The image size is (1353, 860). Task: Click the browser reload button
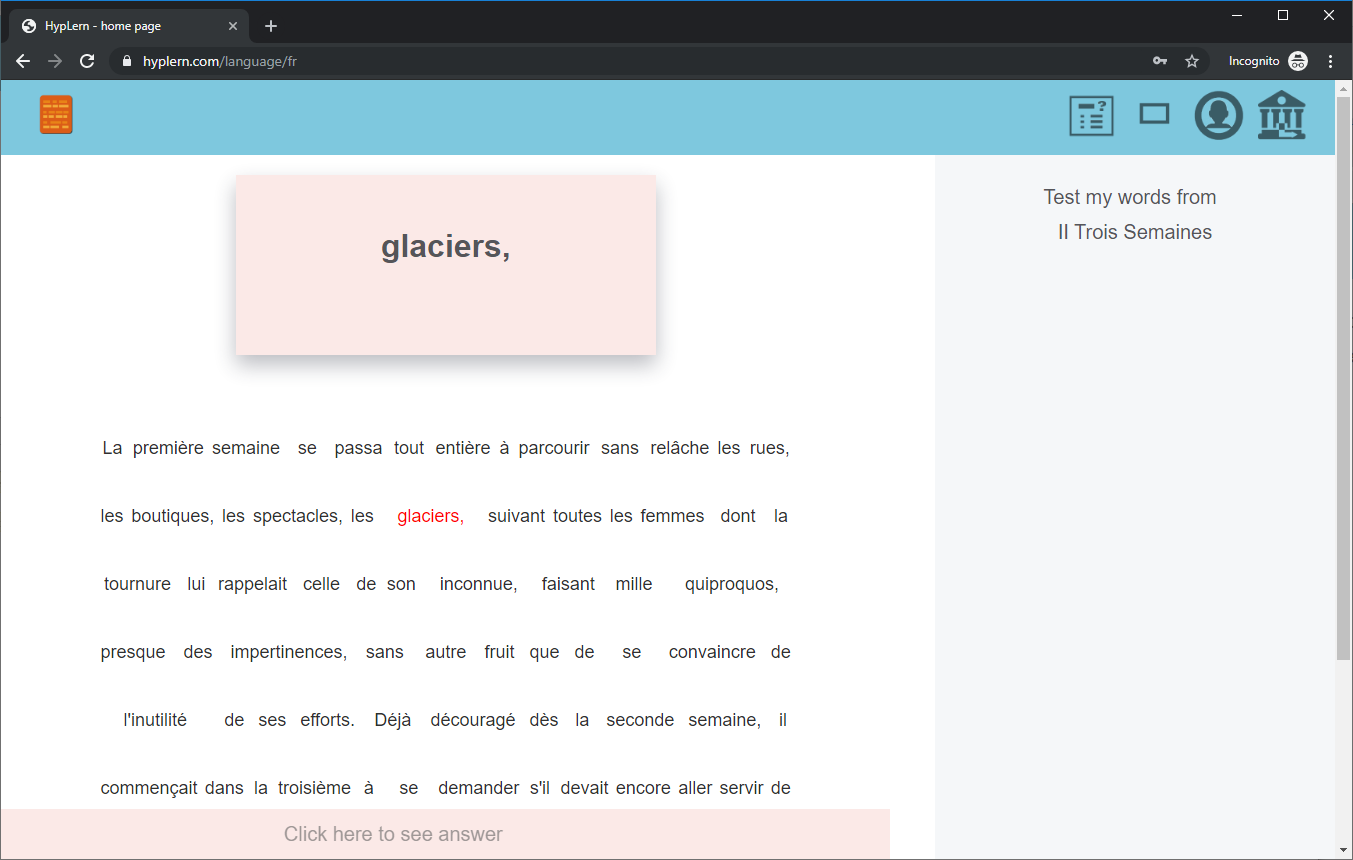pyautogui.click(x=87, y=61)
